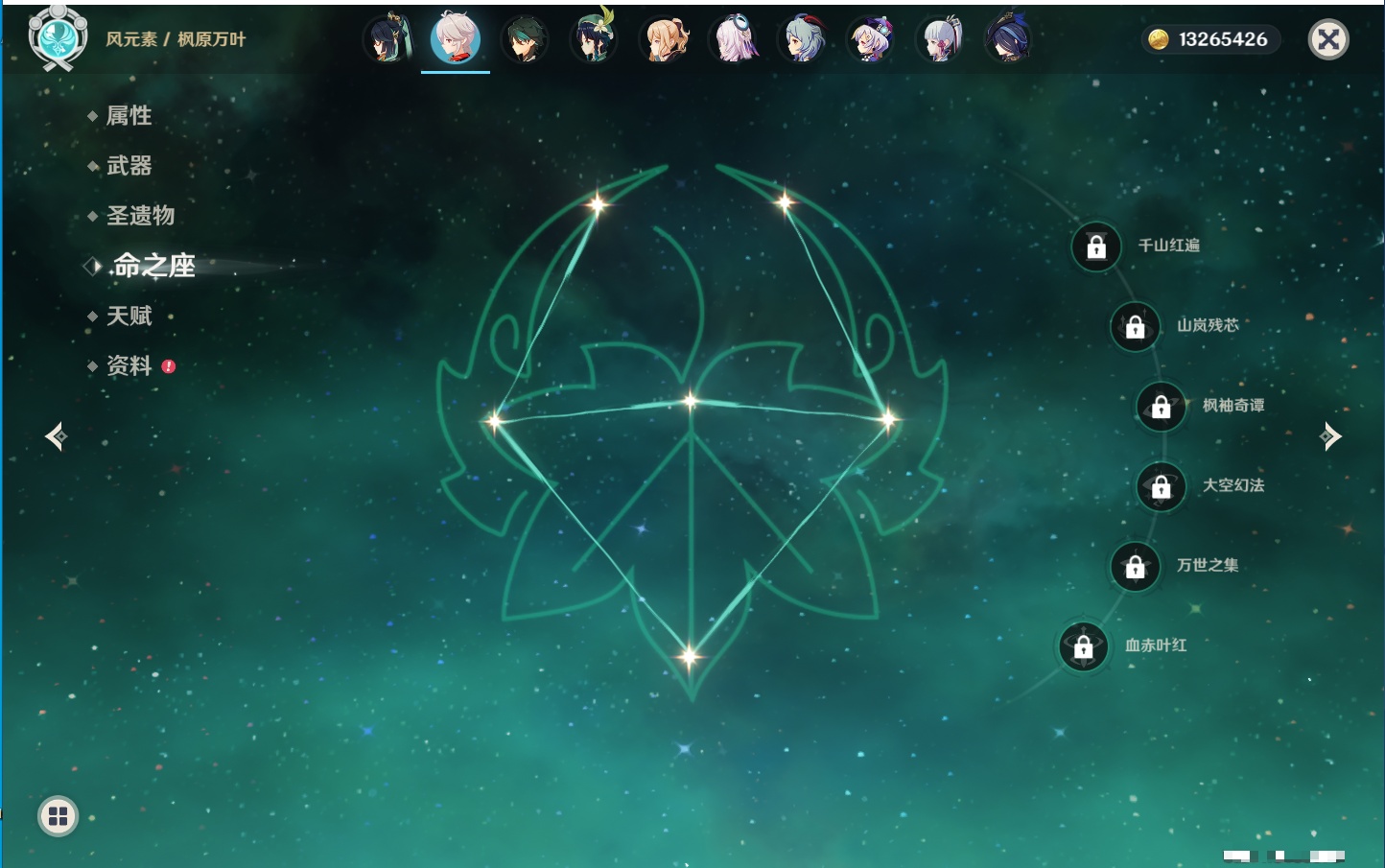Viewport: 1385px width, 868px height.
Task: Select the dark blue-haired avatar with tricorn hat
Action: click(1009, 39)
